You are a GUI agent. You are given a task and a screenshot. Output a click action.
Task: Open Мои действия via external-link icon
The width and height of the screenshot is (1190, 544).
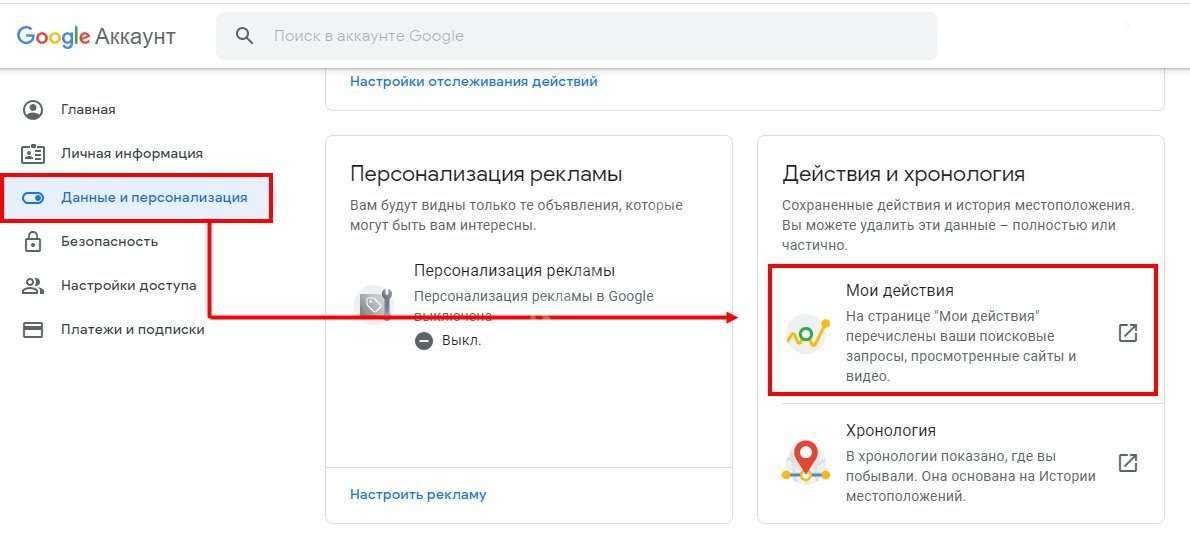pyautogui.click(x=1127, y=333)
